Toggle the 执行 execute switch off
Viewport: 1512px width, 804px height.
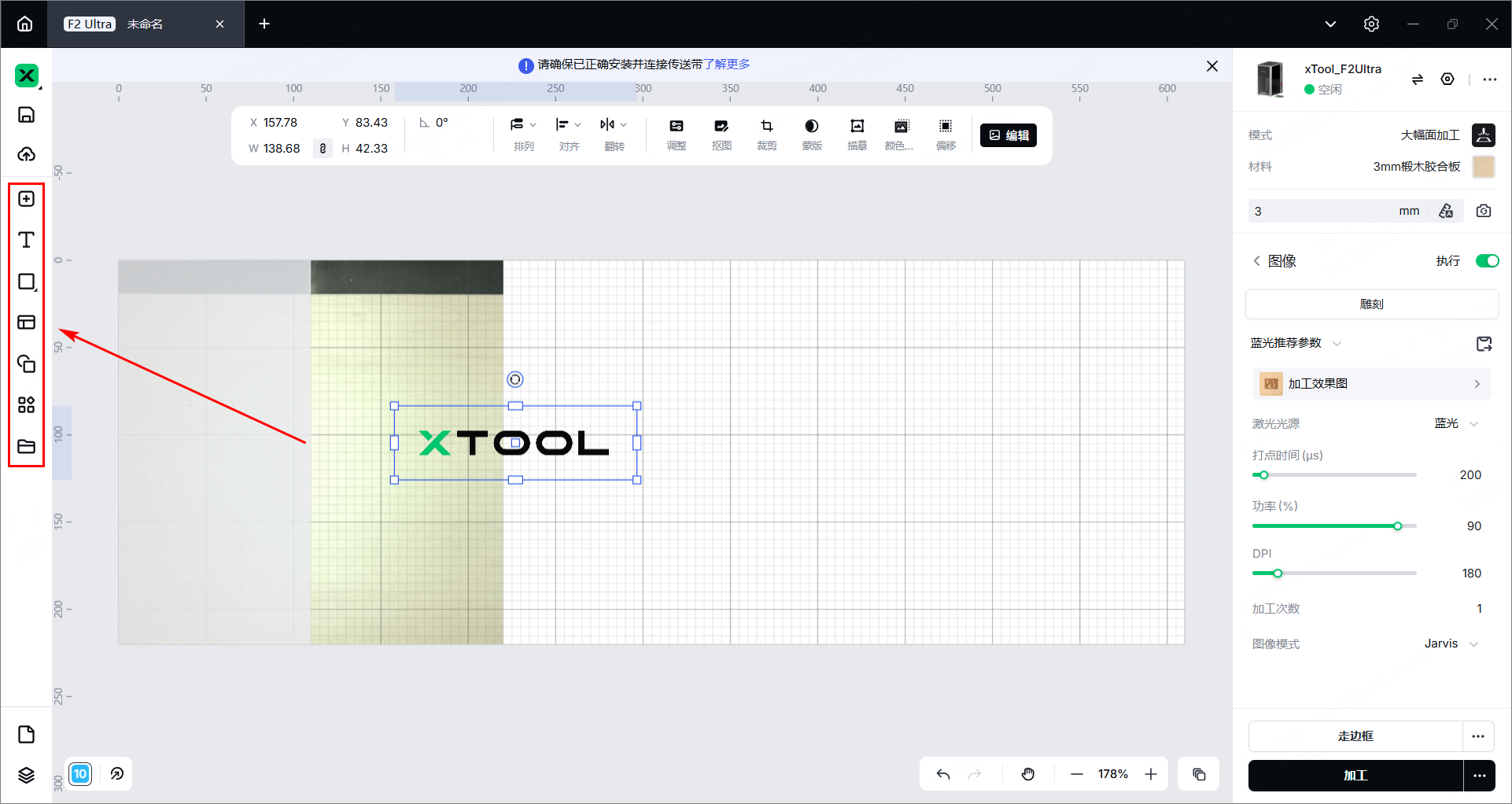click(x=1486, y=261)
